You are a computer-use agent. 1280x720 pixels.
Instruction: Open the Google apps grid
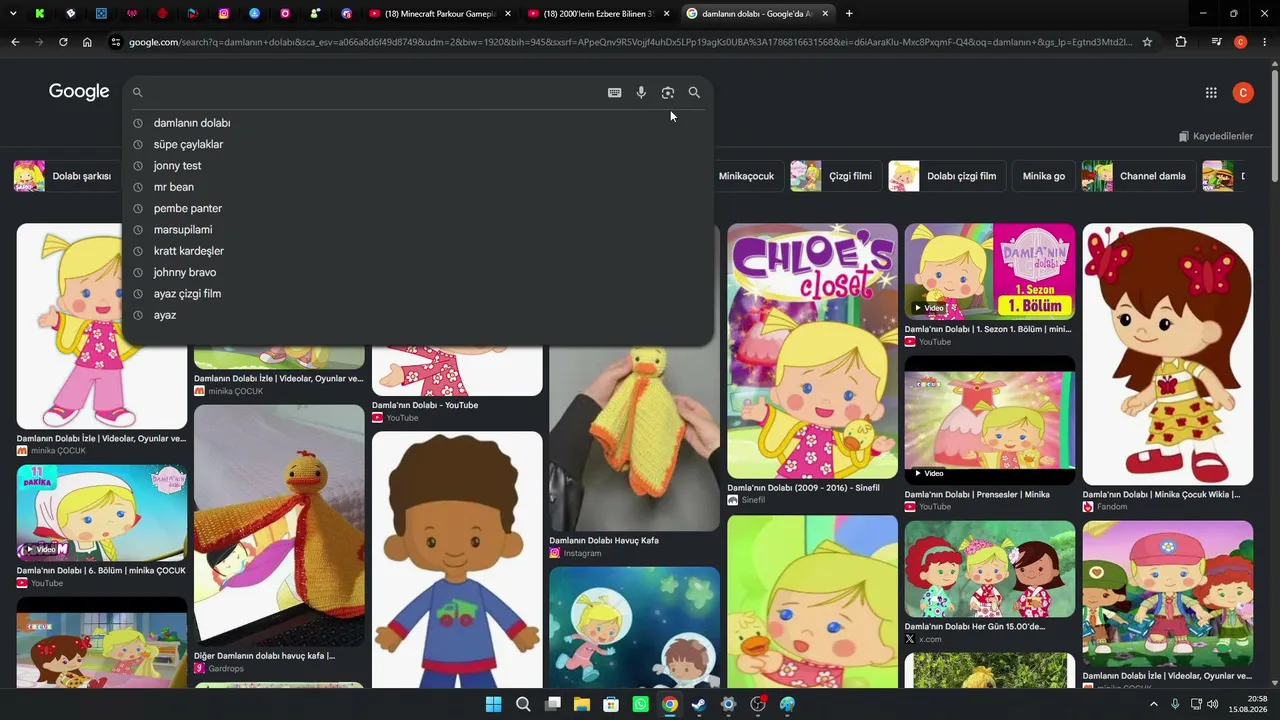1211,93
